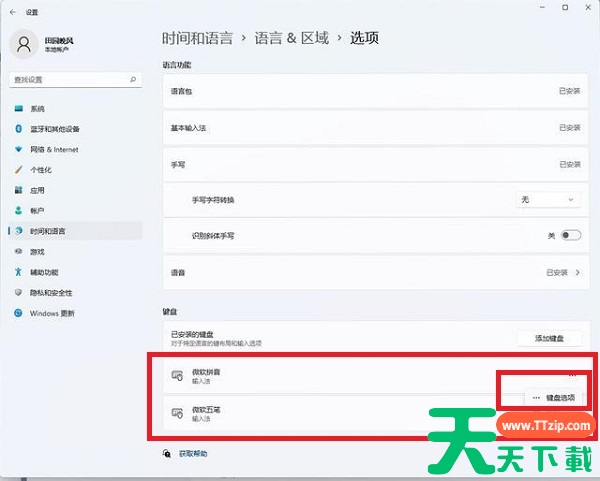Open 帐户 settings category
This screenshot has width=600, height=481.
point(75,210)
